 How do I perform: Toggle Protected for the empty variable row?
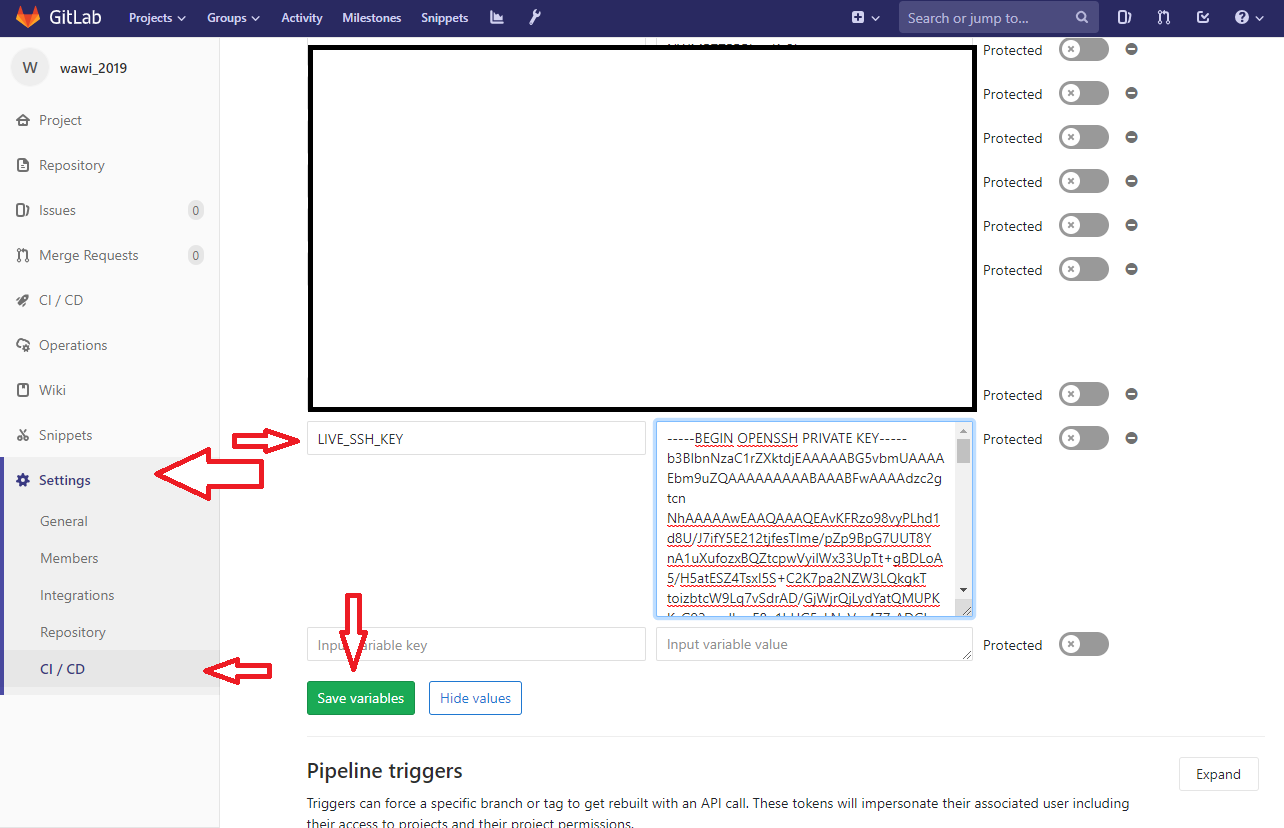coord(1083,644)
